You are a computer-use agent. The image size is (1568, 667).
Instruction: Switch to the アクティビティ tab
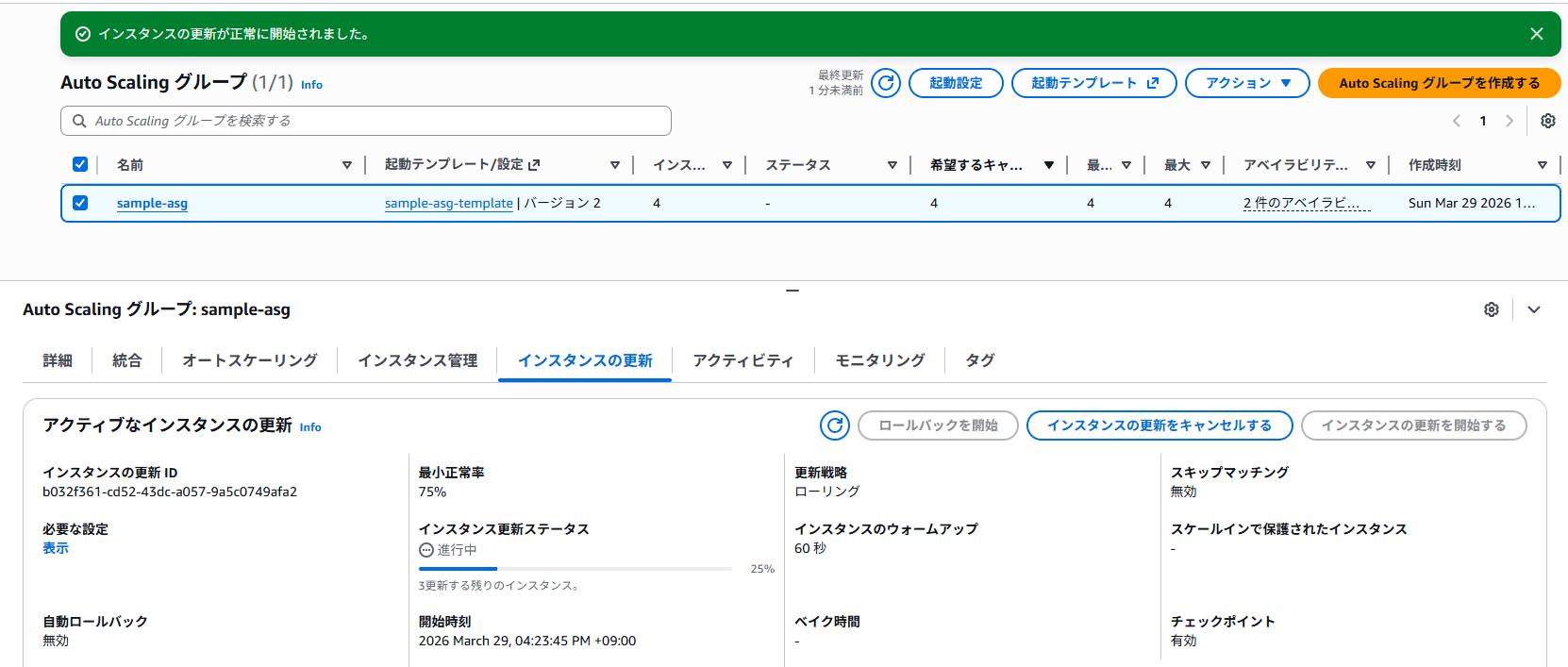coord(742,360)
